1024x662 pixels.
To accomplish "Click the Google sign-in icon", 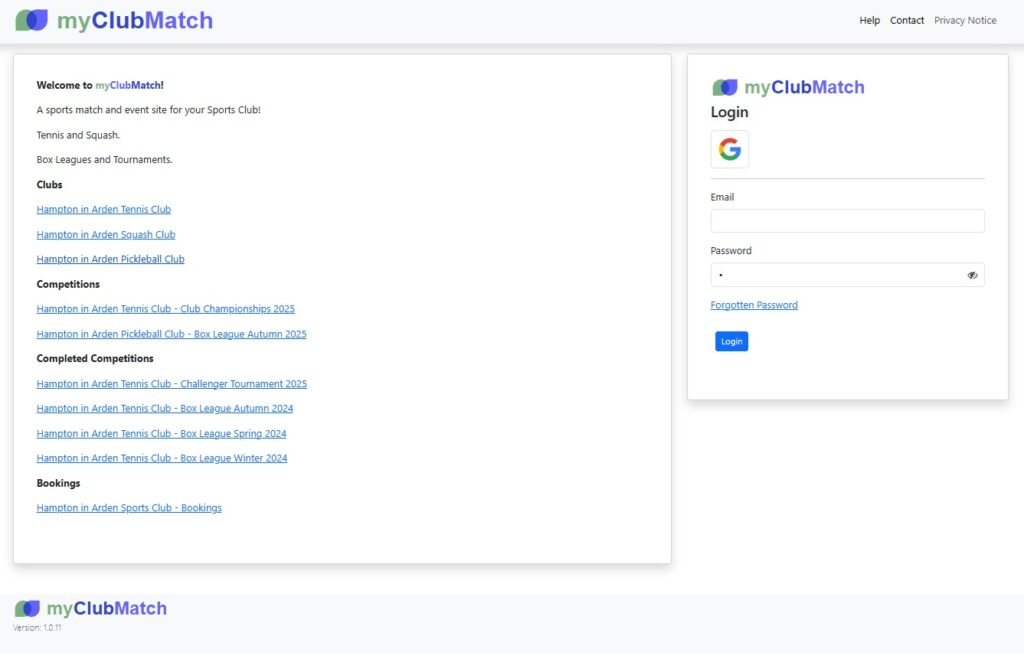I will [730, 149].
